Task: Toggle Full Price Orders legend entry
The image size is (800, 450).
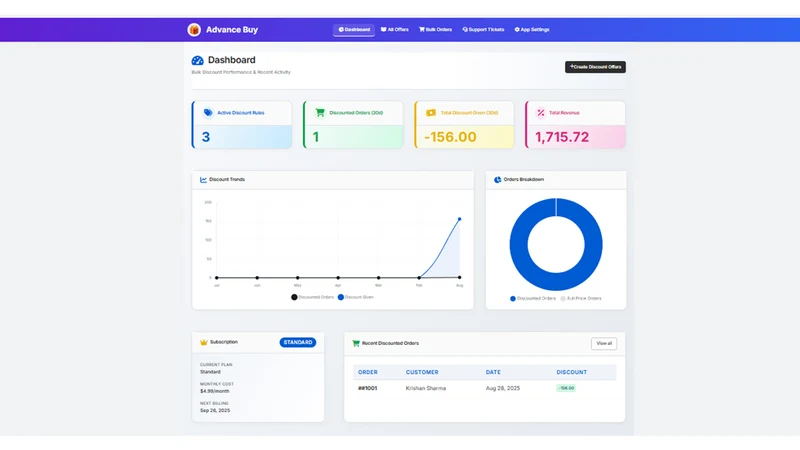Action: click(x=581, y=298)
